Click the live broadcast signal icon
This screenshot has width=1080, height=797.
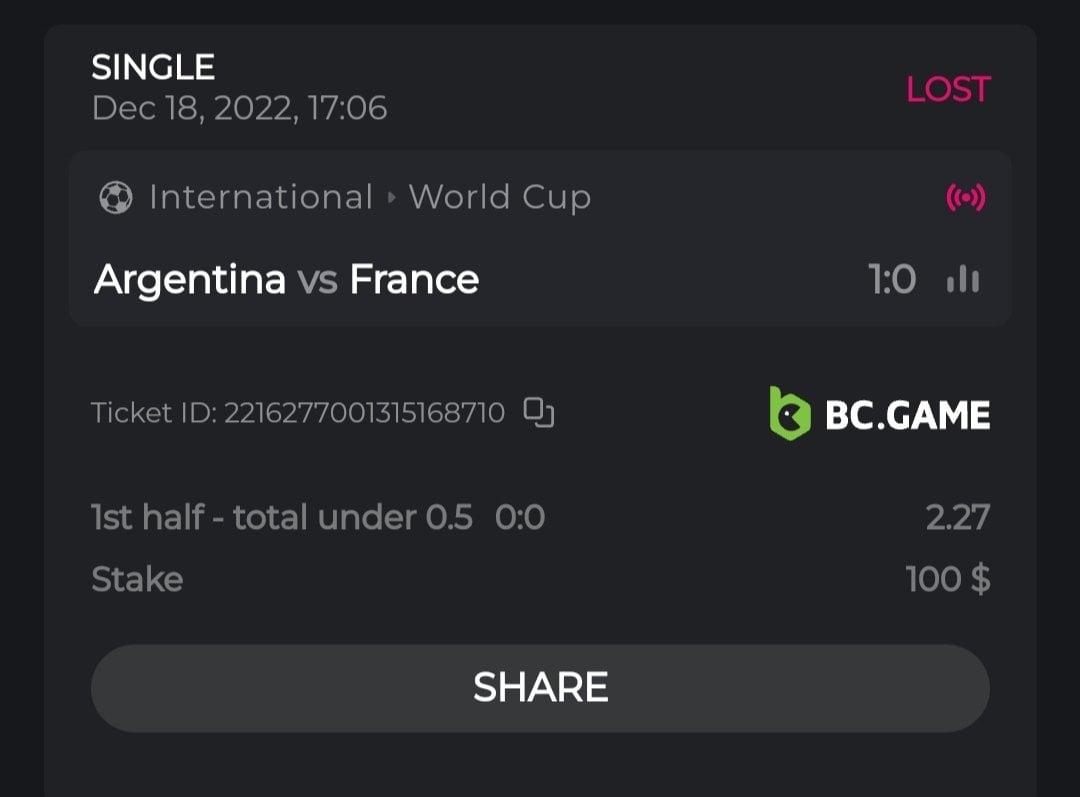pos(965,198)
